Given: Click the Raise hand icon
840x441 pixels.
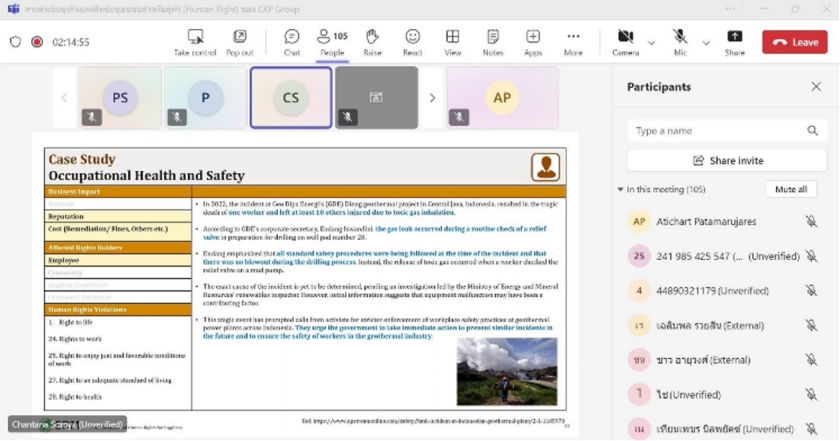Looking at the screenshot, I should click(372, 42).
